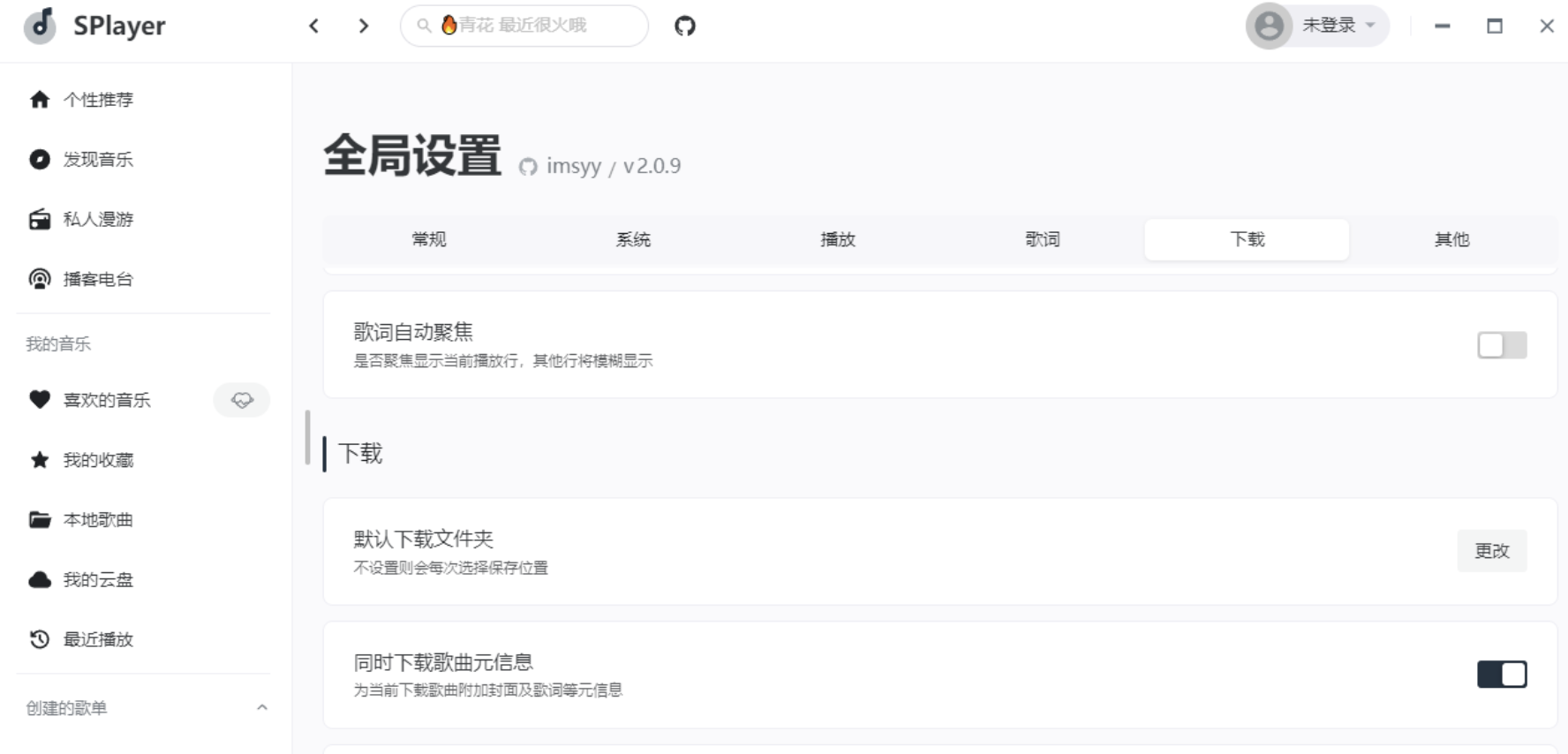This screenshot has height=754, width=1568.
Task: Click the 默认下载文件夹 setting title
Action: coord(424,539)
